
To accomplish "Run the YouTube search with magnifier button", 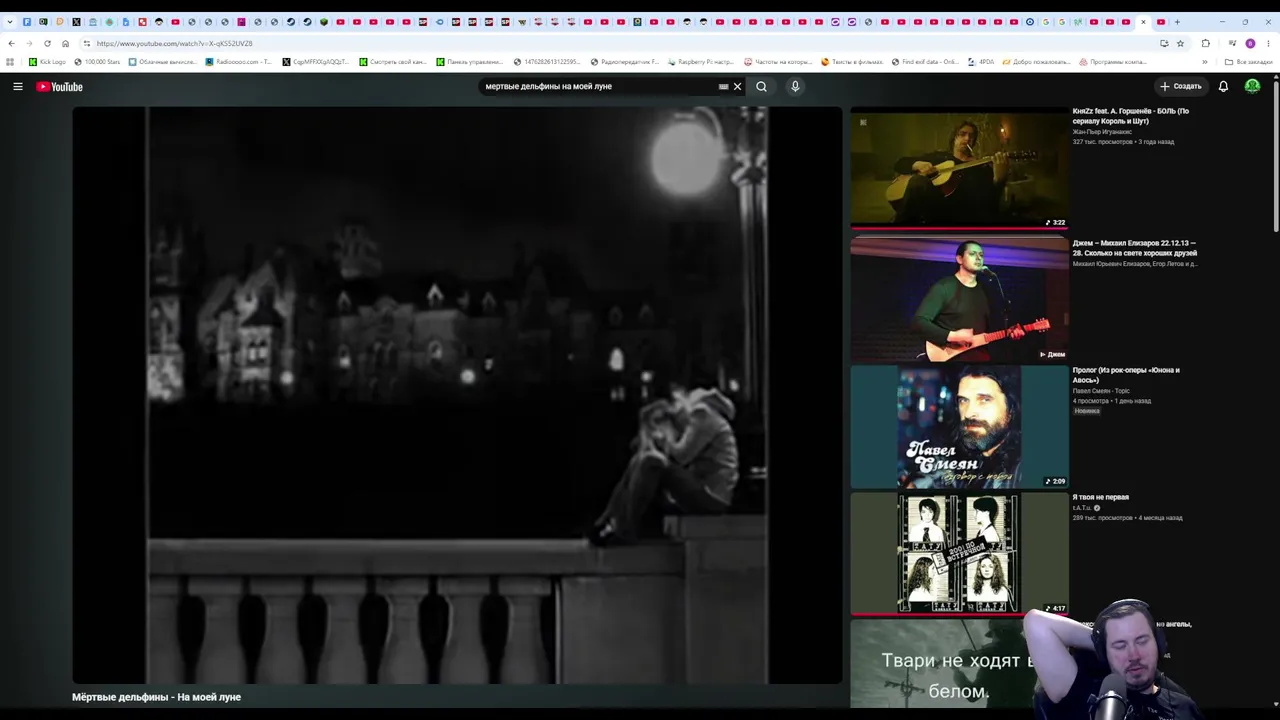I will coord(762,87).
